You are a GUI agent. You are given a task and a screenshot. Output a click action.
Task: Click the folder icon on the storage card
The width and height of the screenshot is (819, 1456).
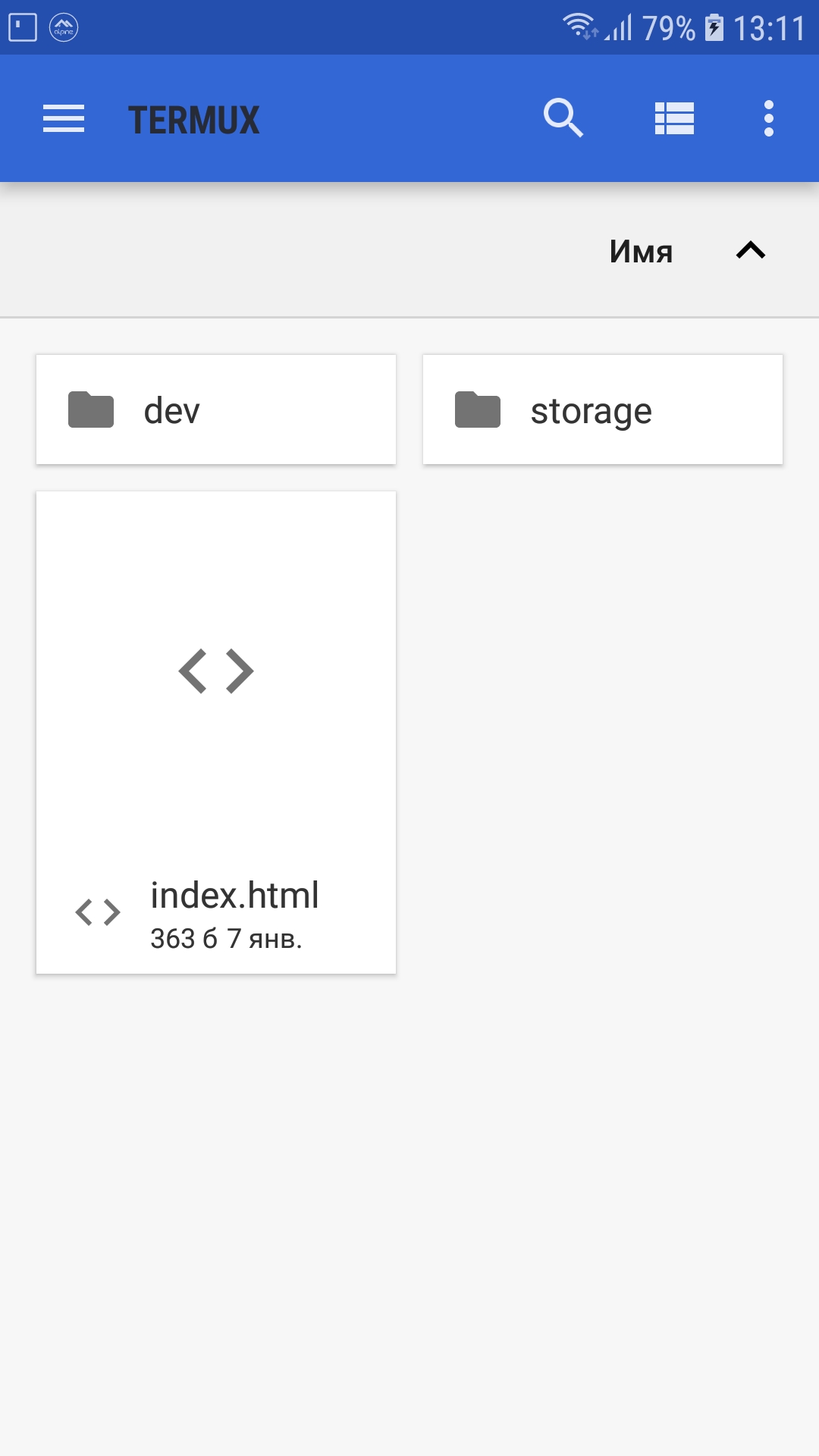coord(476,409)
